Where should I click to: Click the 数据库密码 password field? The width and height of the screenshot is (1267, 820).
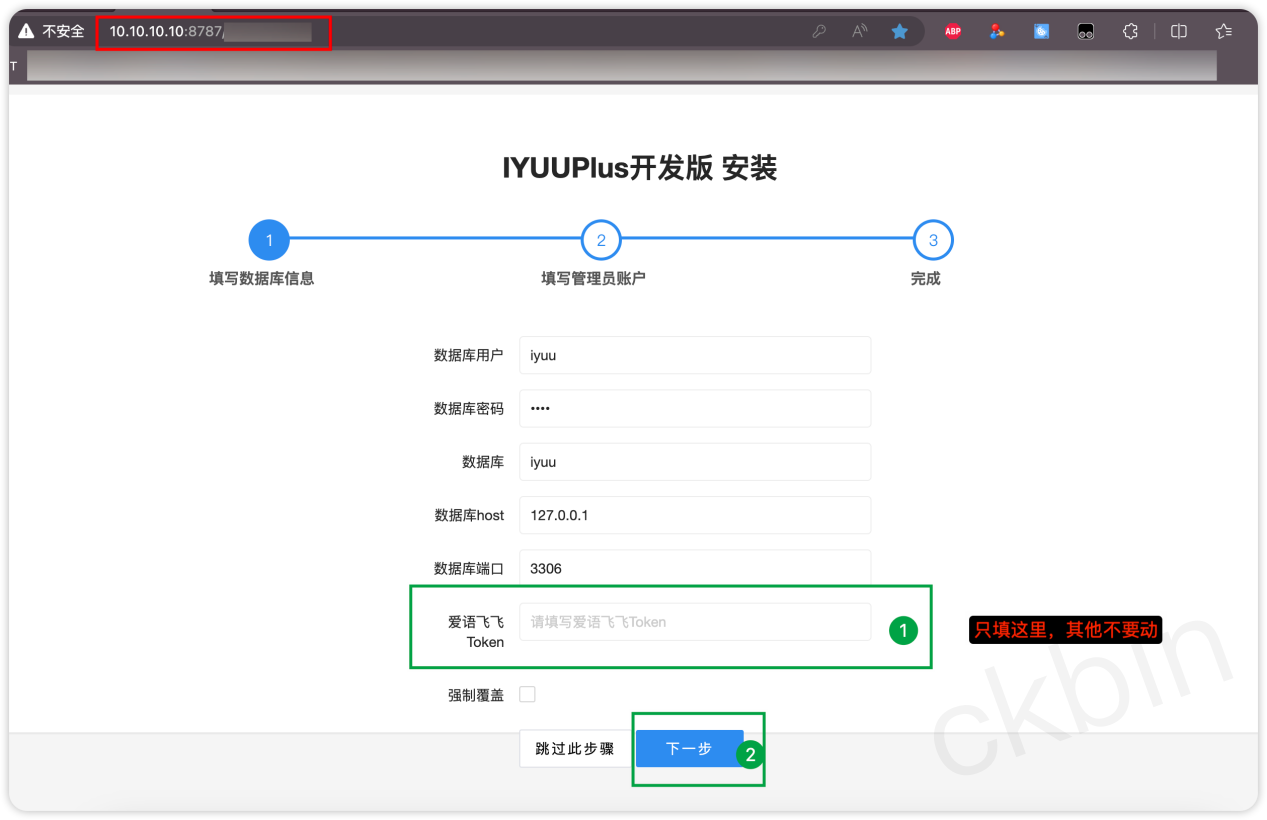[x=695, y=408]
